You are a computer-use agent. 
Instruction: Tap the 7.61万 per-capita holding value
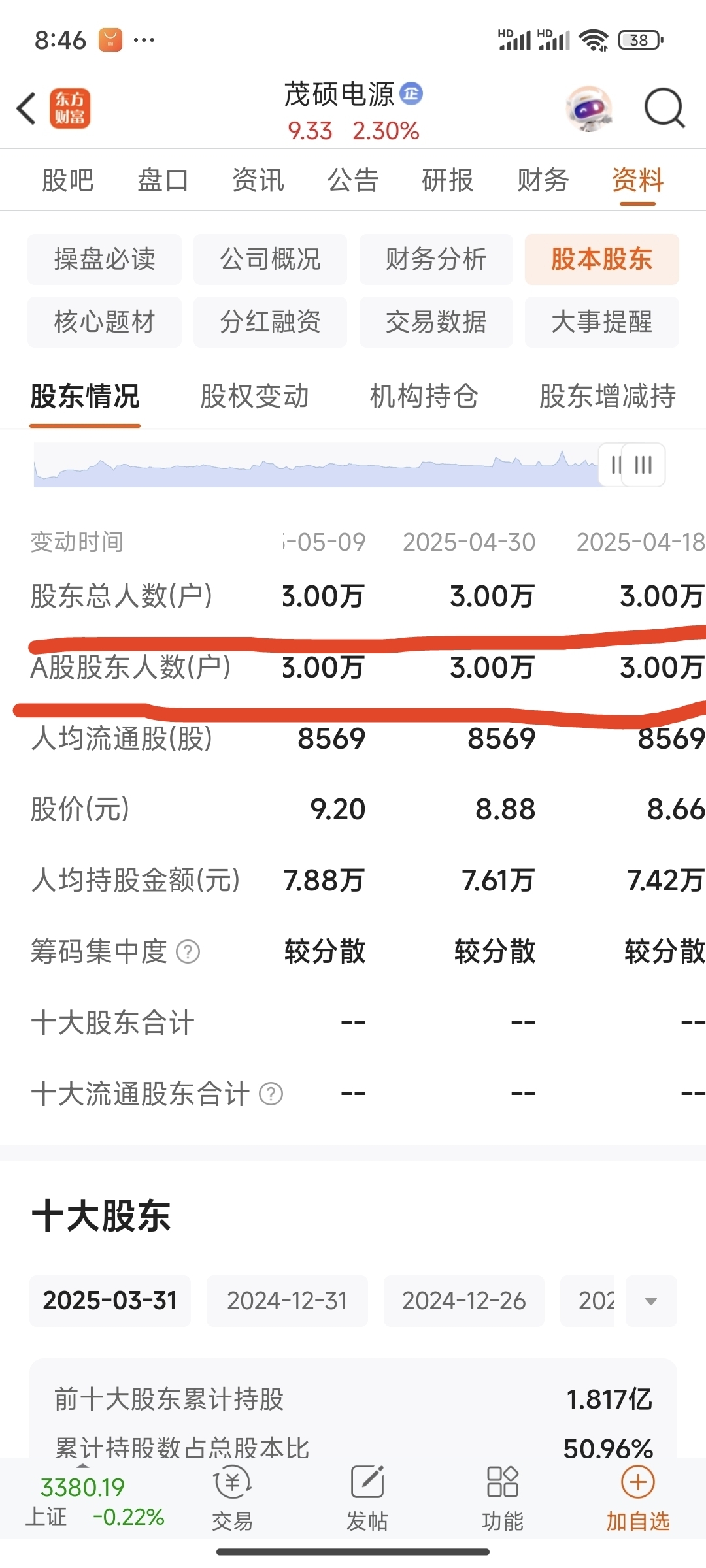[x=499, y=880]
